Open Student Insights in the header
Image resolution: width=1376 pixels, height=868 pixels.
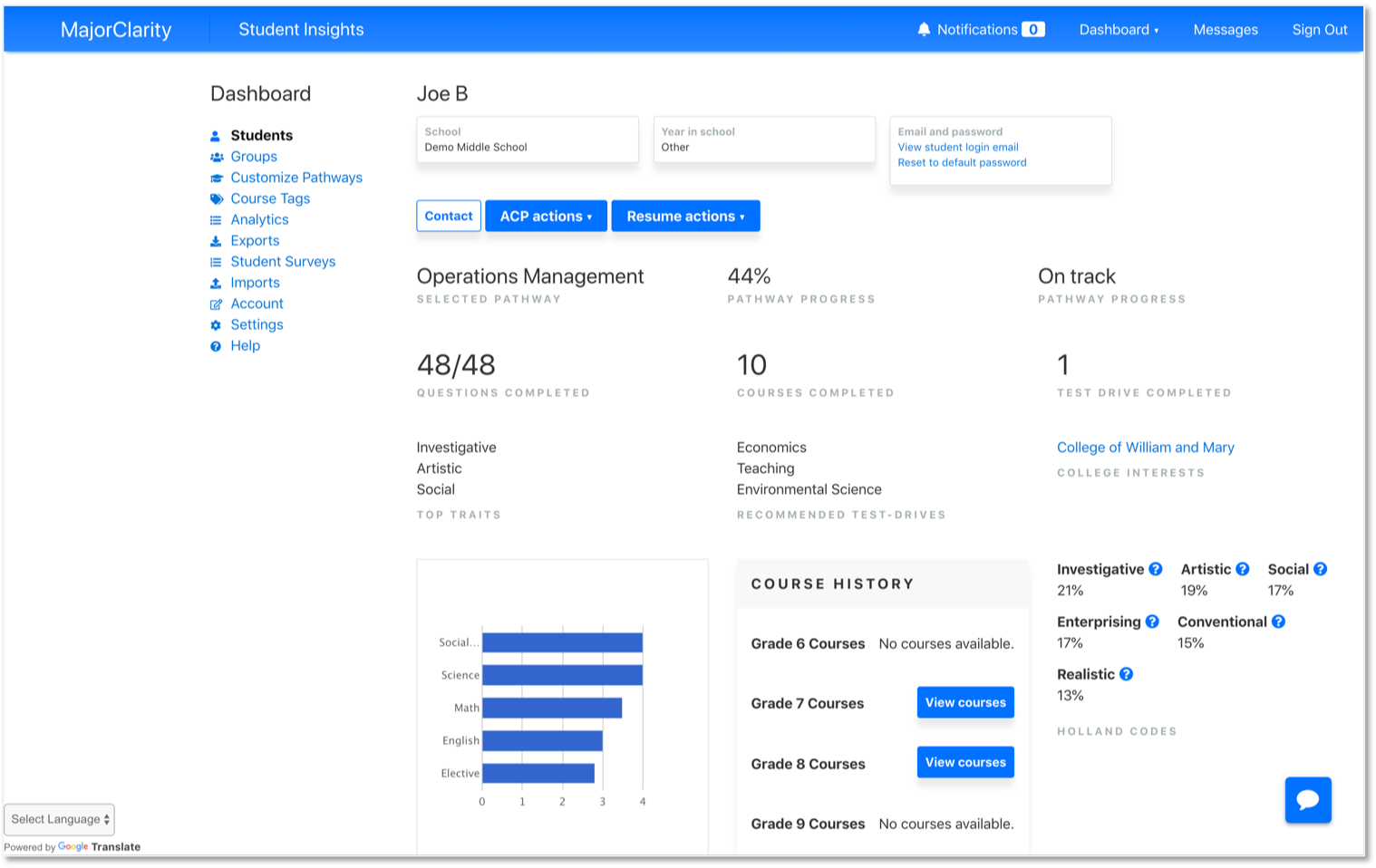[301, 29]
